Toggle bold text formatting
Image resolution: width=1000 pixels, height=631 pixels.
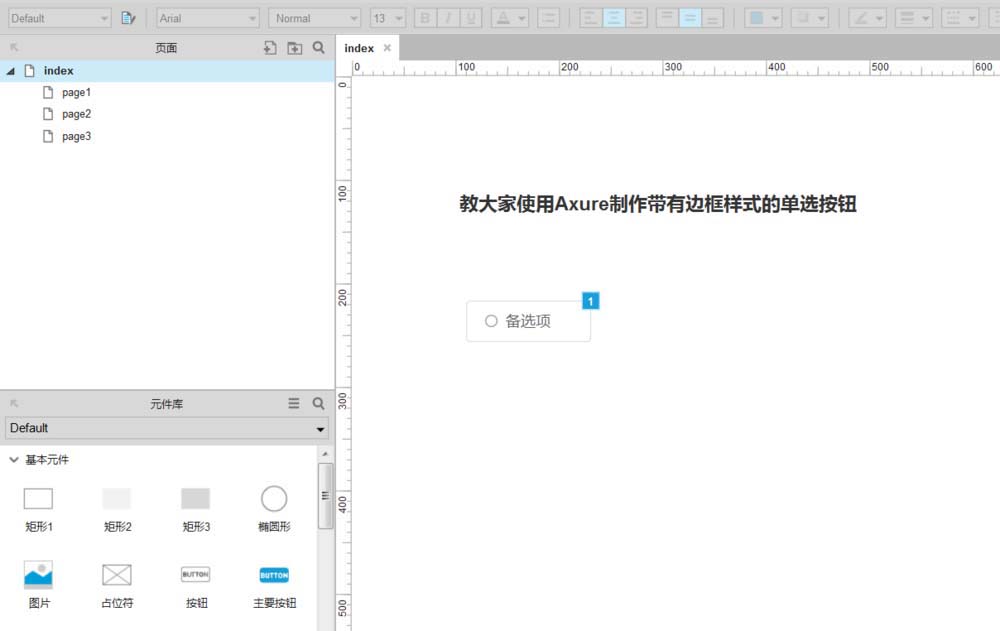[x=425, y=19]
